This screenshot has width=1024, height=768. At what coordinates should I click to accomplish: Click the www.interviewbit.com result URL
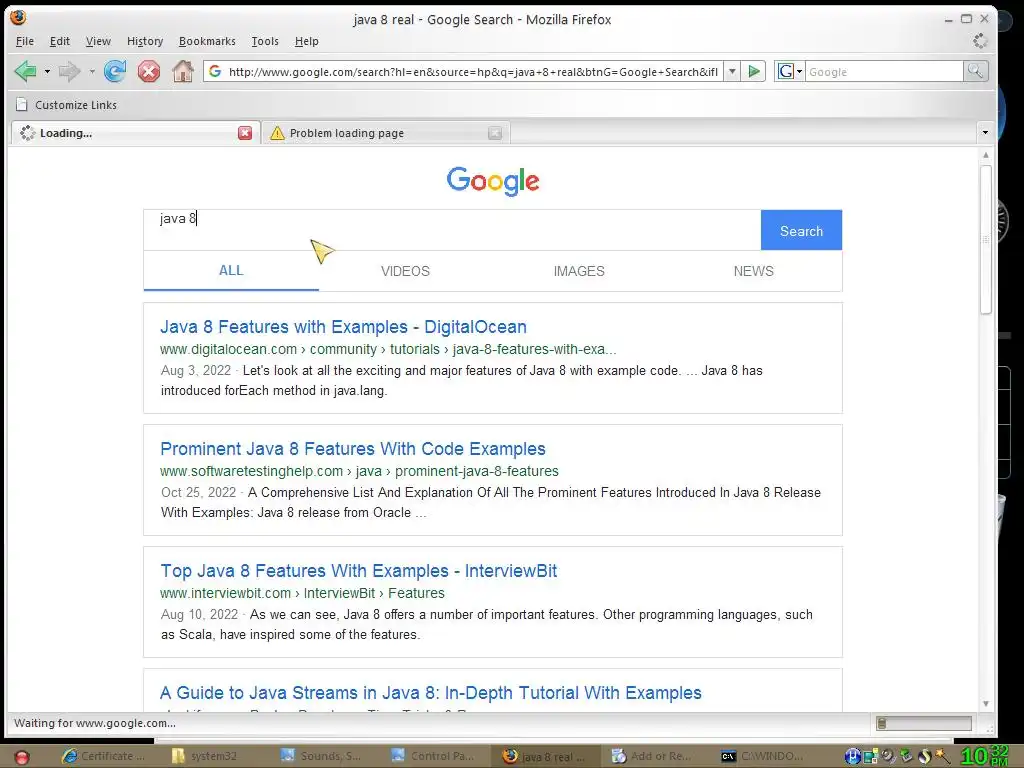coord(302,594)
